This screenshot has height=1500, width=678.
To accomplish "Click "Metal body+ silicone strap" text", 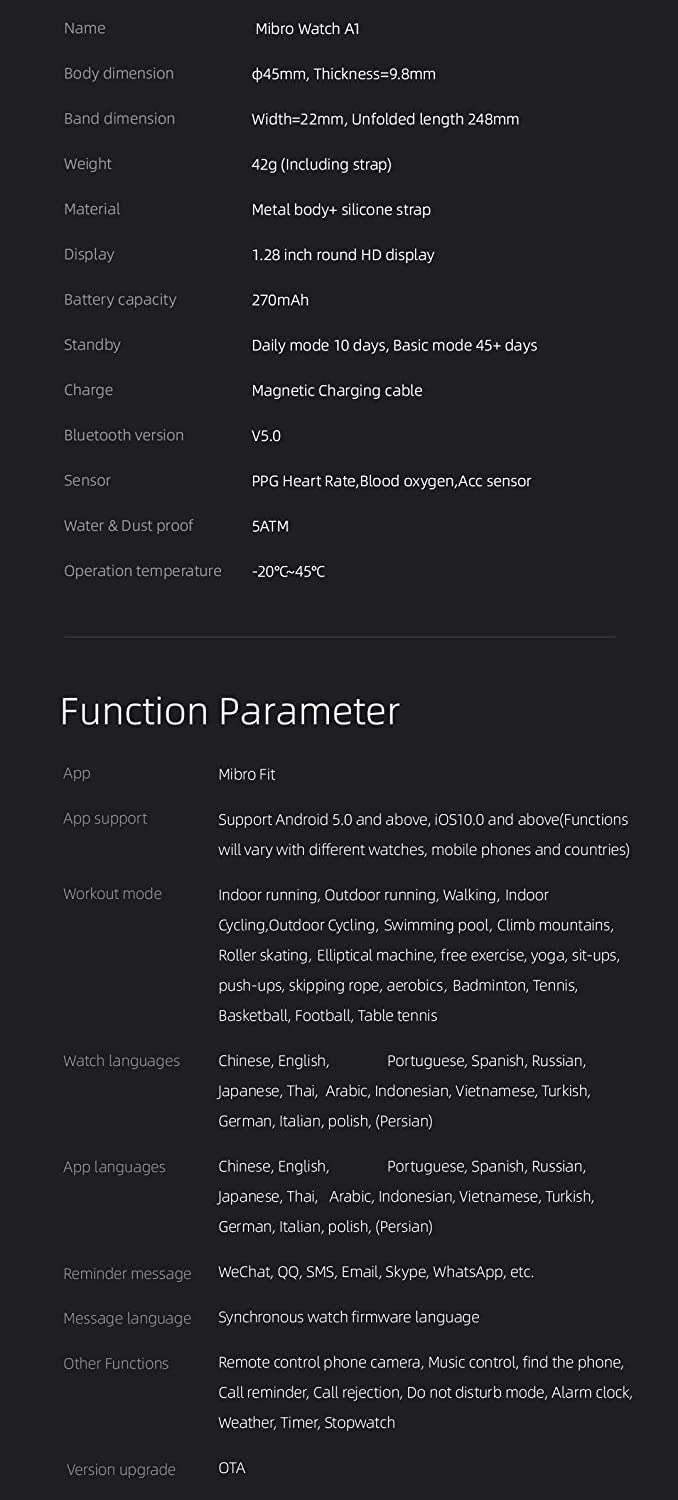I will pyautogui.click(x=341, y=210).
